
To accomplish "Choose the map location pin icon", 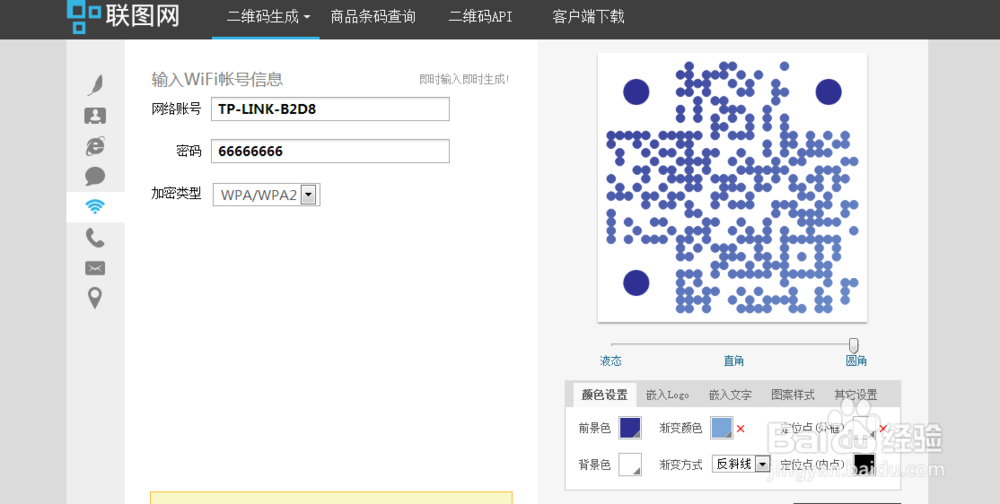I will pyautogui.click(x=95, y=298).
